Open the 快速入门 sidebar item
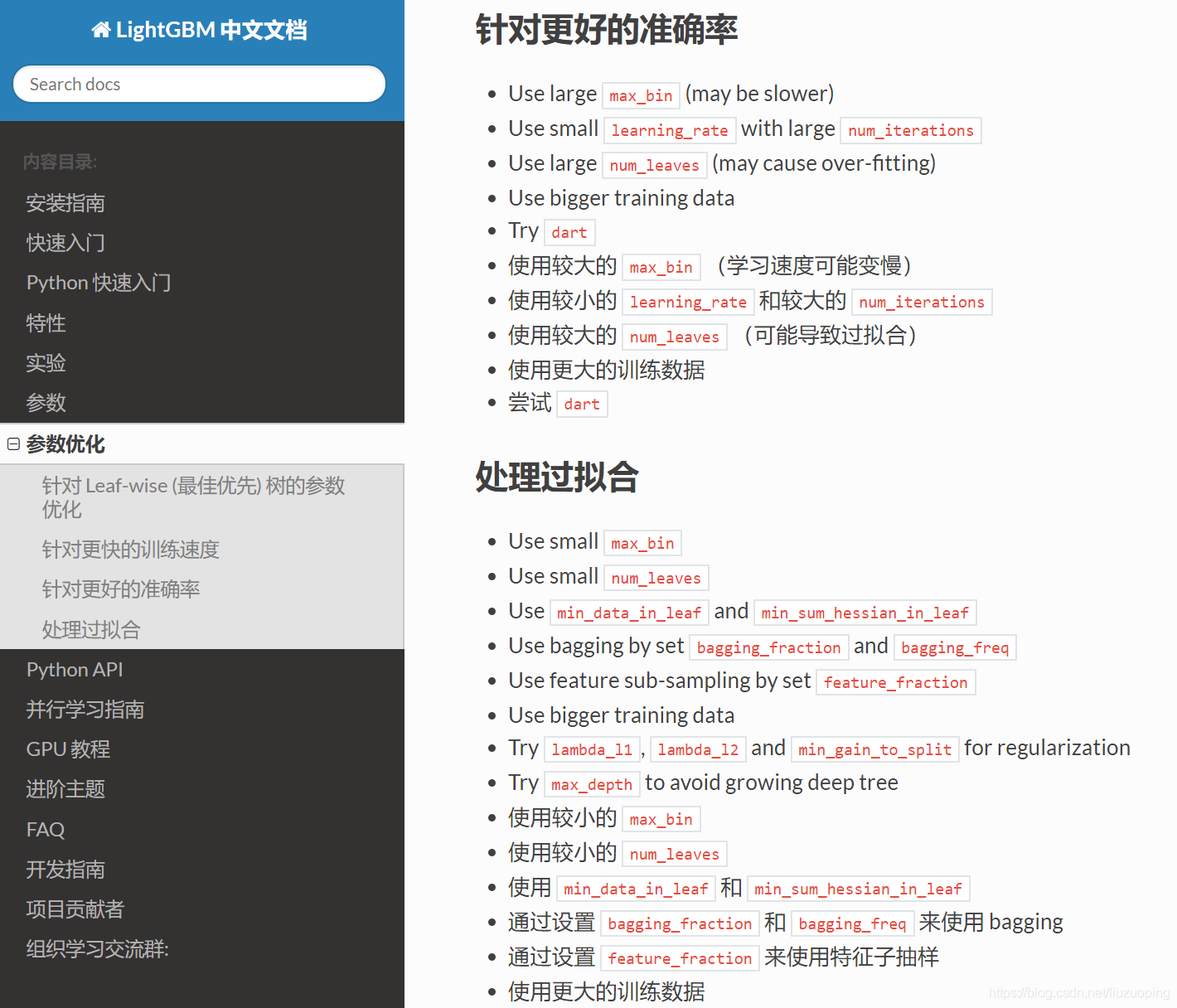 [x=65, y=243]
